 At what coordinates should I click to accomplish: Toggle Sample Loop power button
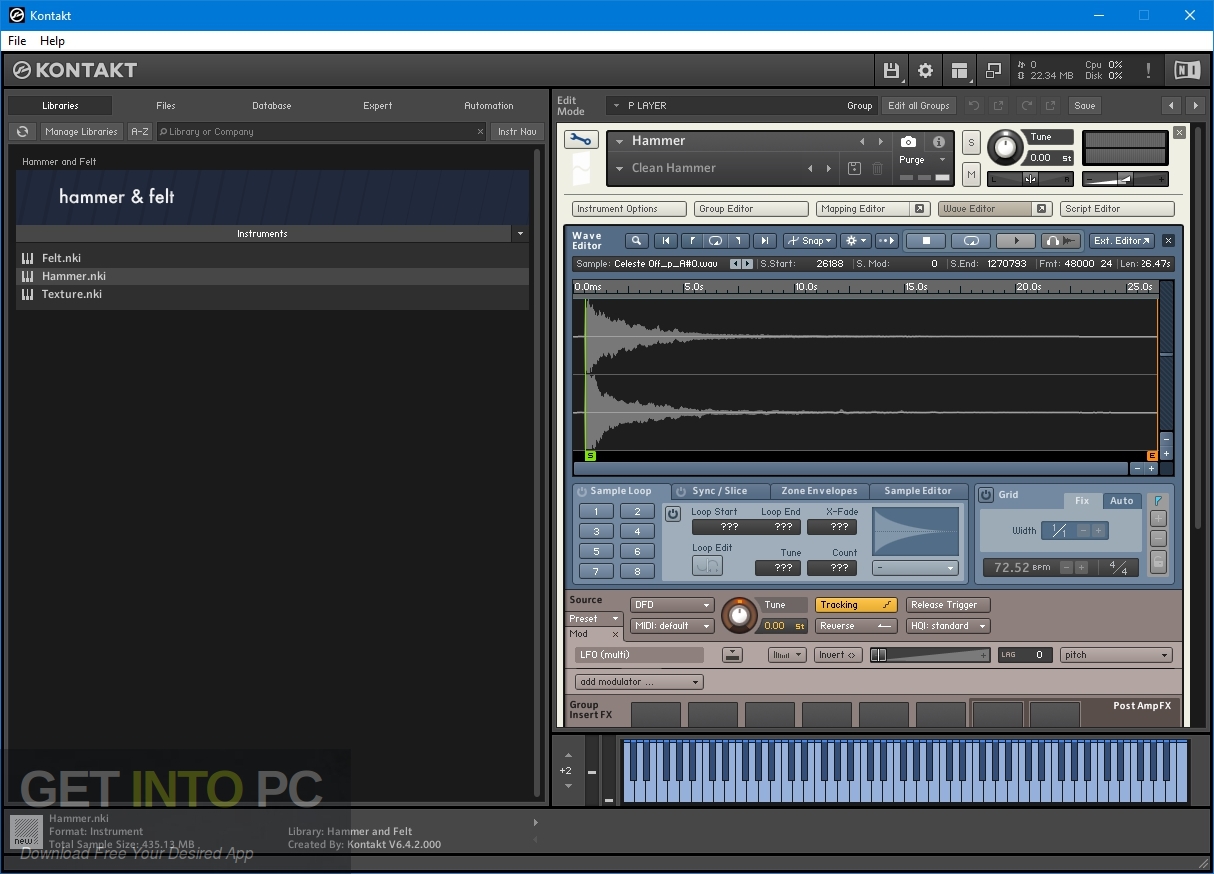coord(582,491)
